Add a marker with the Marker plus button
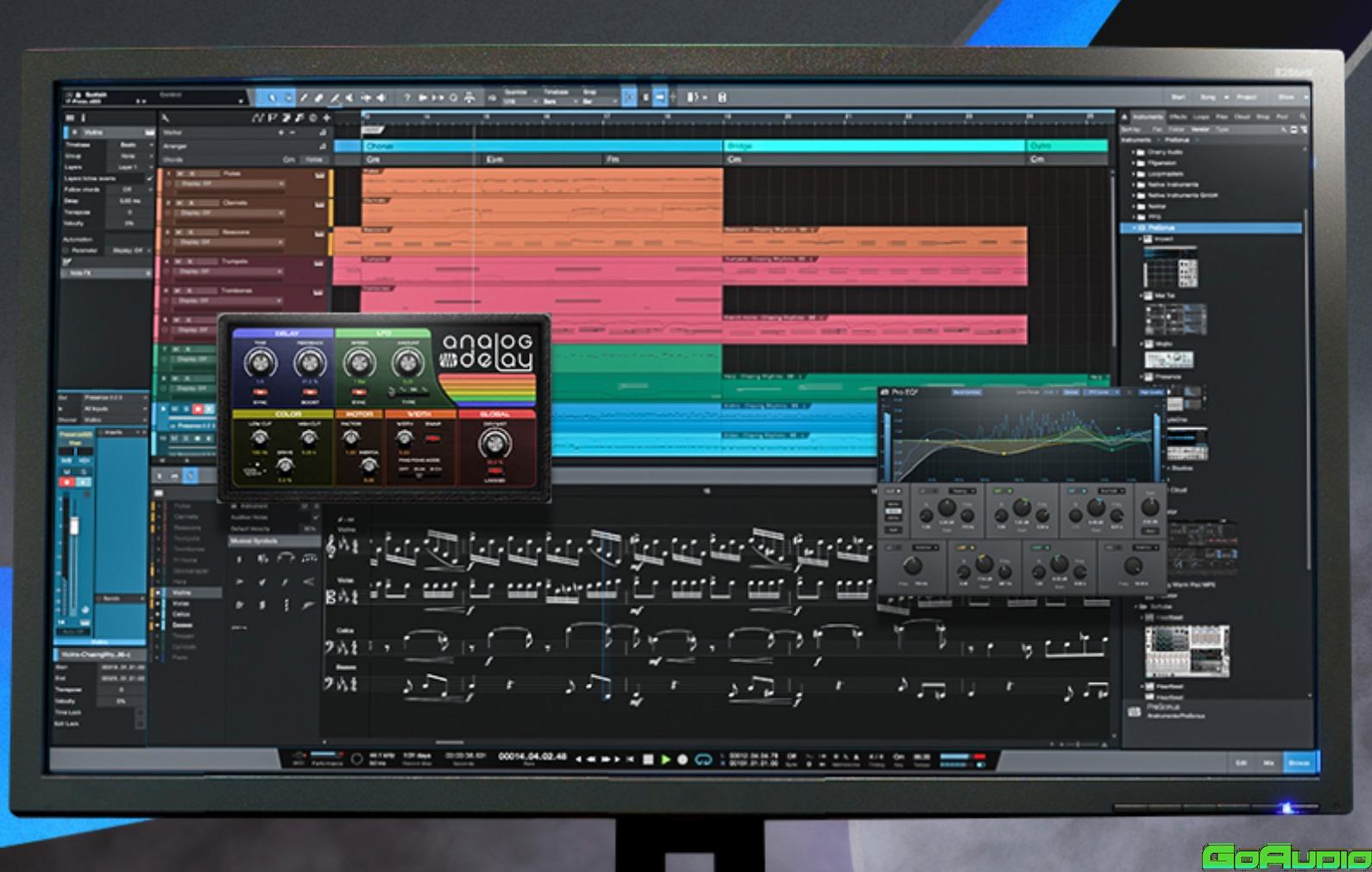The height and width of the screenshot is (872, 1372). coord(280,132)
